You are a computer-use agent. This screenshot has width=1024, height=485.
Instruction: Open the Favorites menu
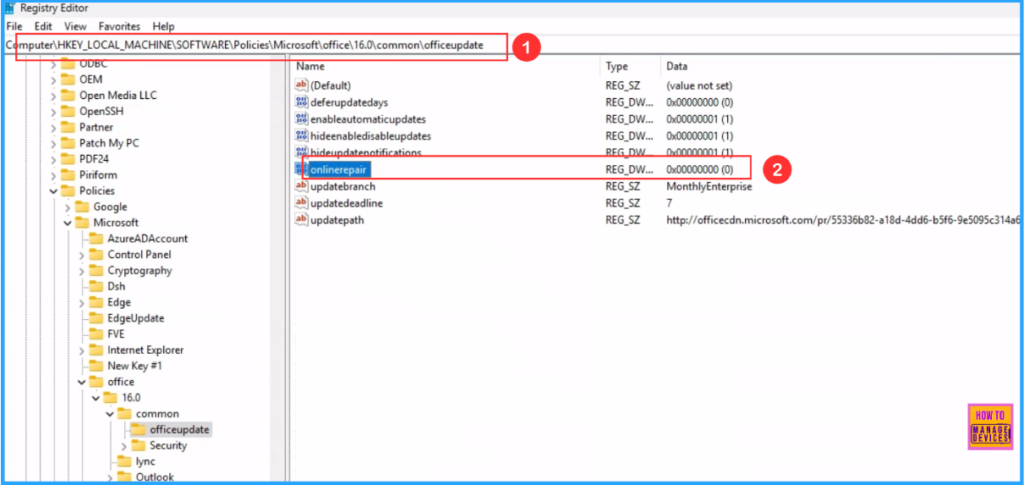[x=120, y=27]
